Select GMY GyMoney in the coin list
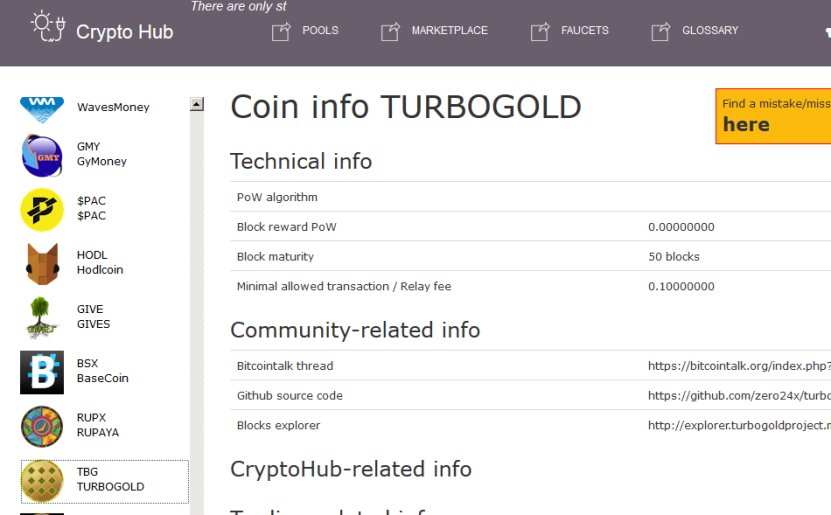 tap(102, 154)
